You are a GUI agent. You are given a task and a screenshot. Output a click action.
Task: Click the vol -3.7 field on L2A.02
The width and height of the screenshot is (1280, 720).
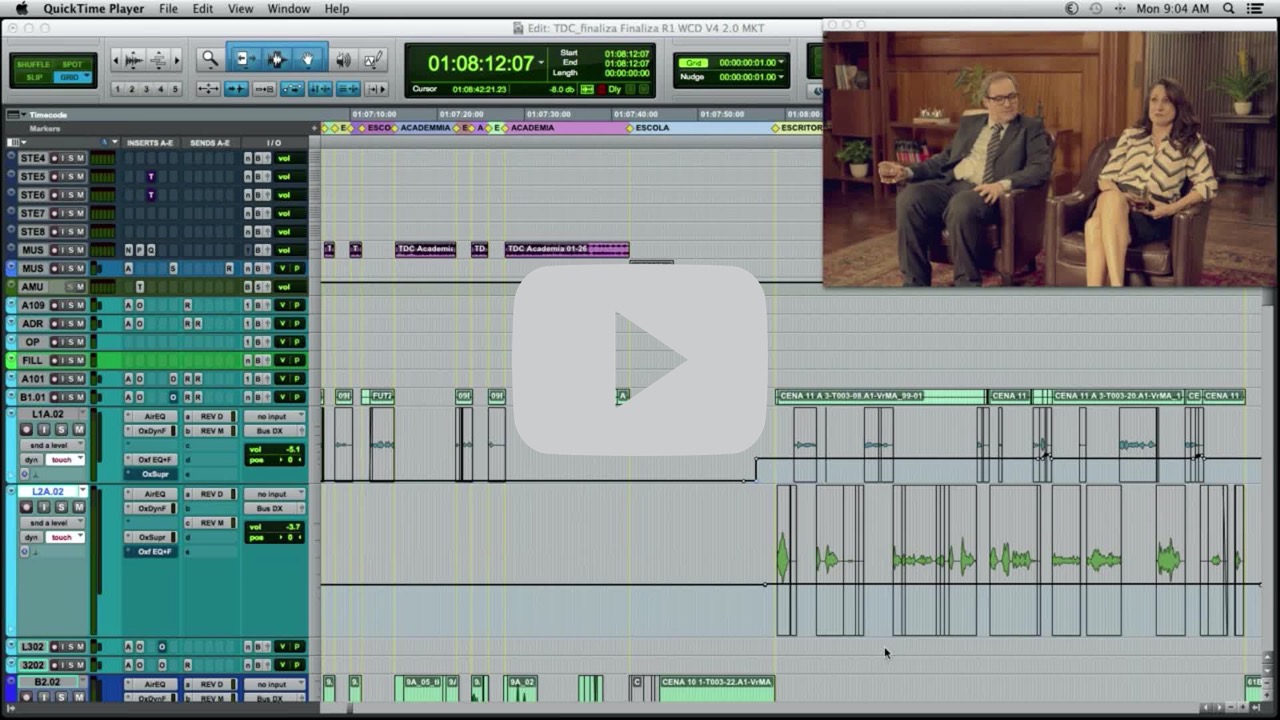[274, 527]
